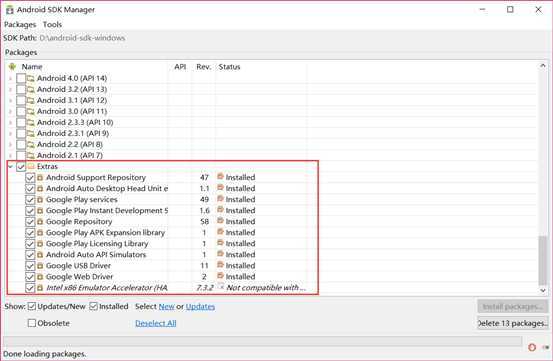553x361 pixels.
Task: Expand the Android 3.1 (API 12) node
Action: [x=10, y=100]
